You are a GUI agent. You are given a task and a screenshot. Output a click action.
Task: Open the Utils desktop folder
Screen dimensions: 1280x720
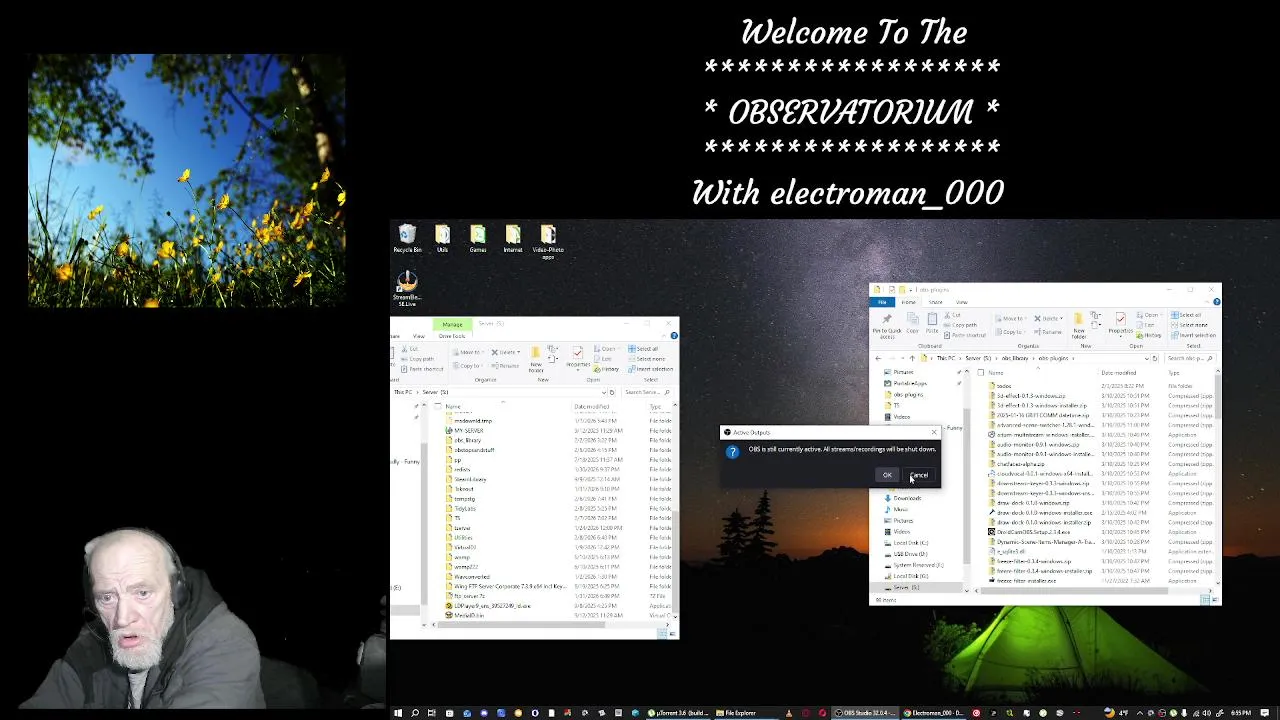(442, 239)
